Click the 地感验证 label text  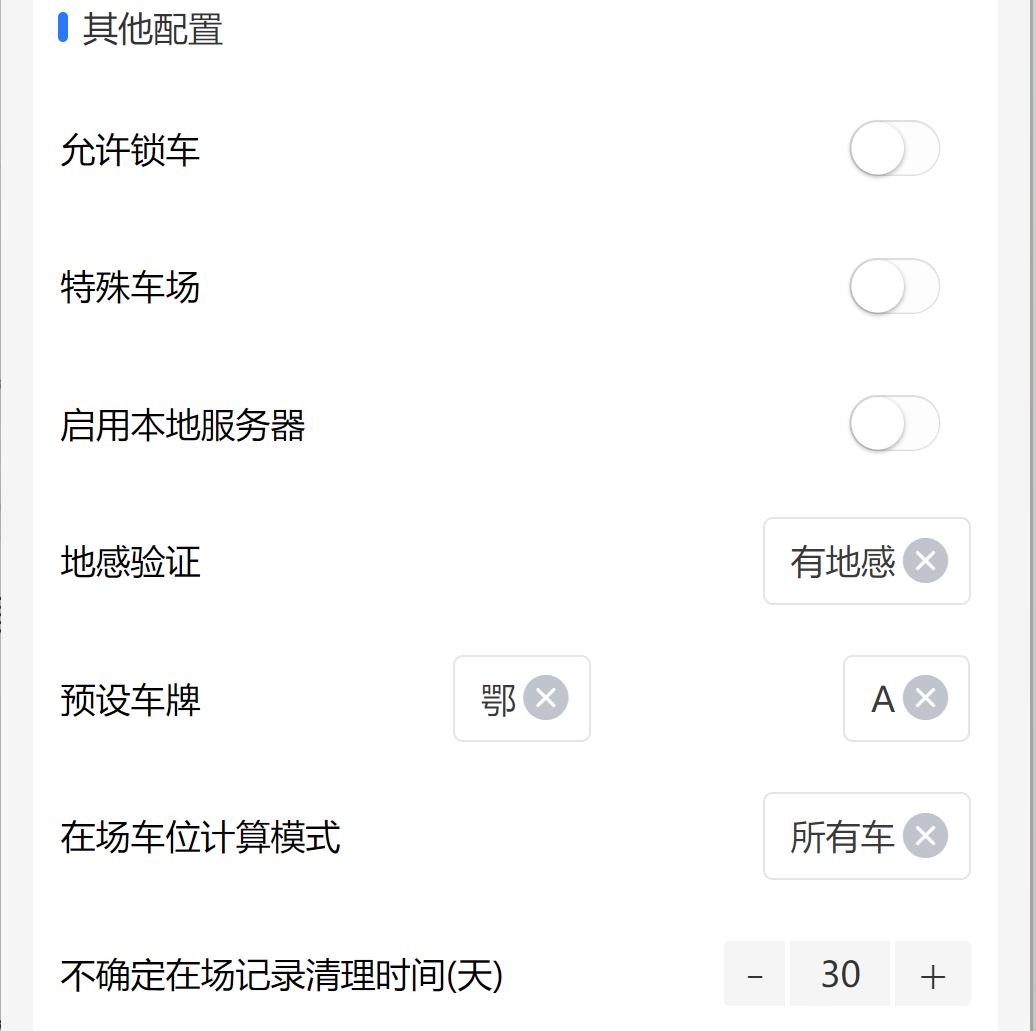[130, 562]
